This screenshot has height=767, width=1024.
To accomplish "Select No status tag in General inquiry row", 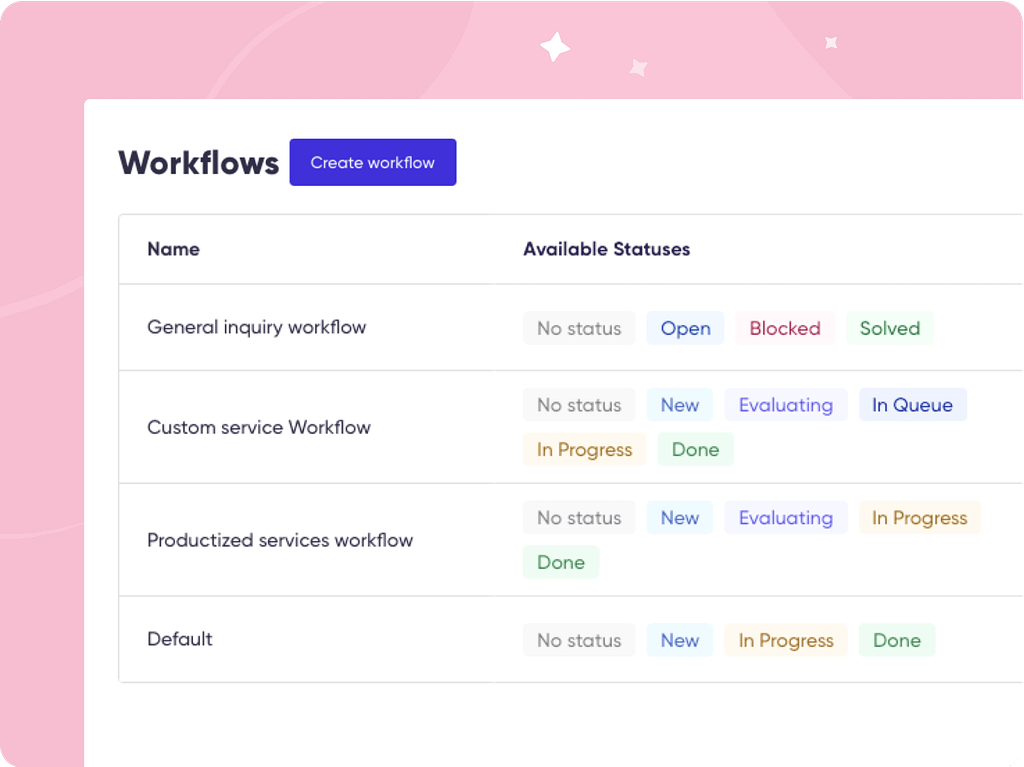I will (x=579, y=328).
